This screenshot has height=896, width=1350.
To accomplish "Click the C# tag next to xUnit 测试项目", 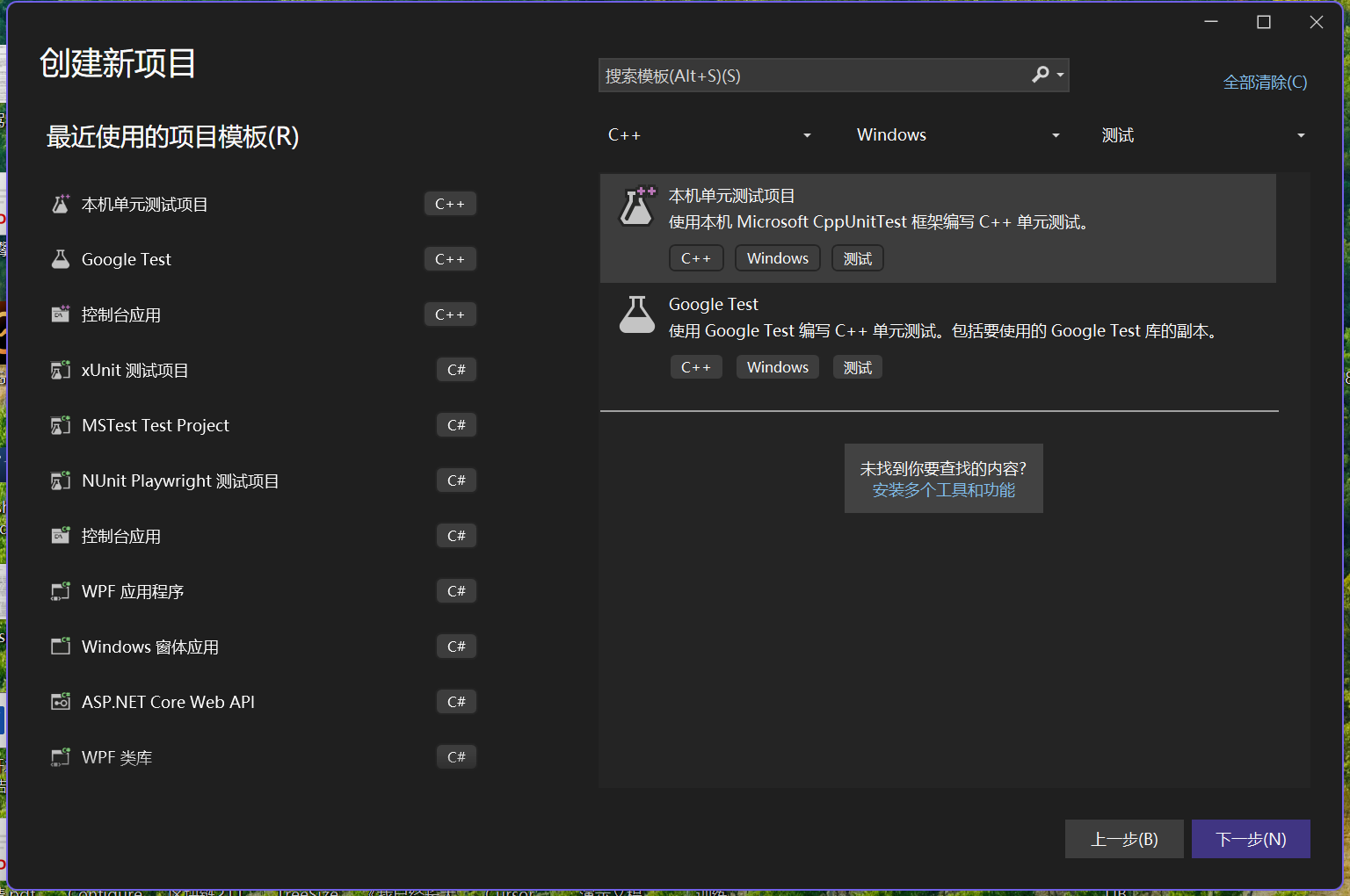I will coord(456,370).
